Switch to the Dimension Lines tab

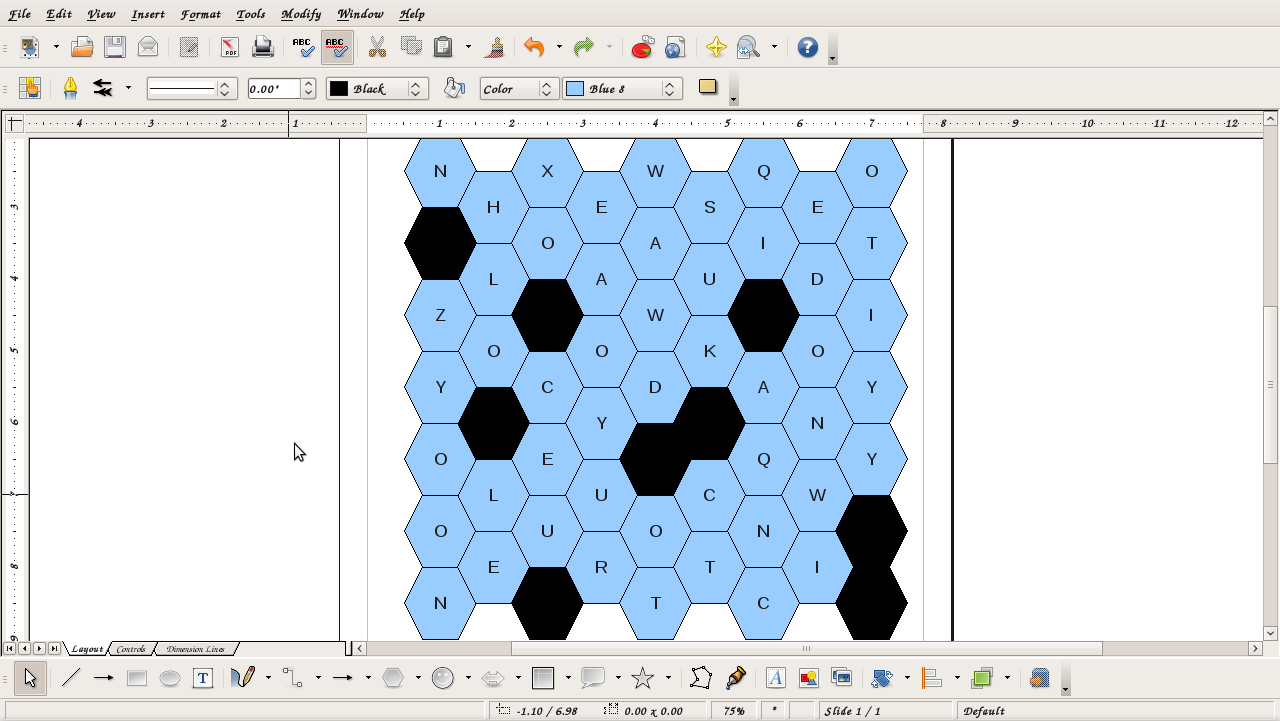(195, 649)
